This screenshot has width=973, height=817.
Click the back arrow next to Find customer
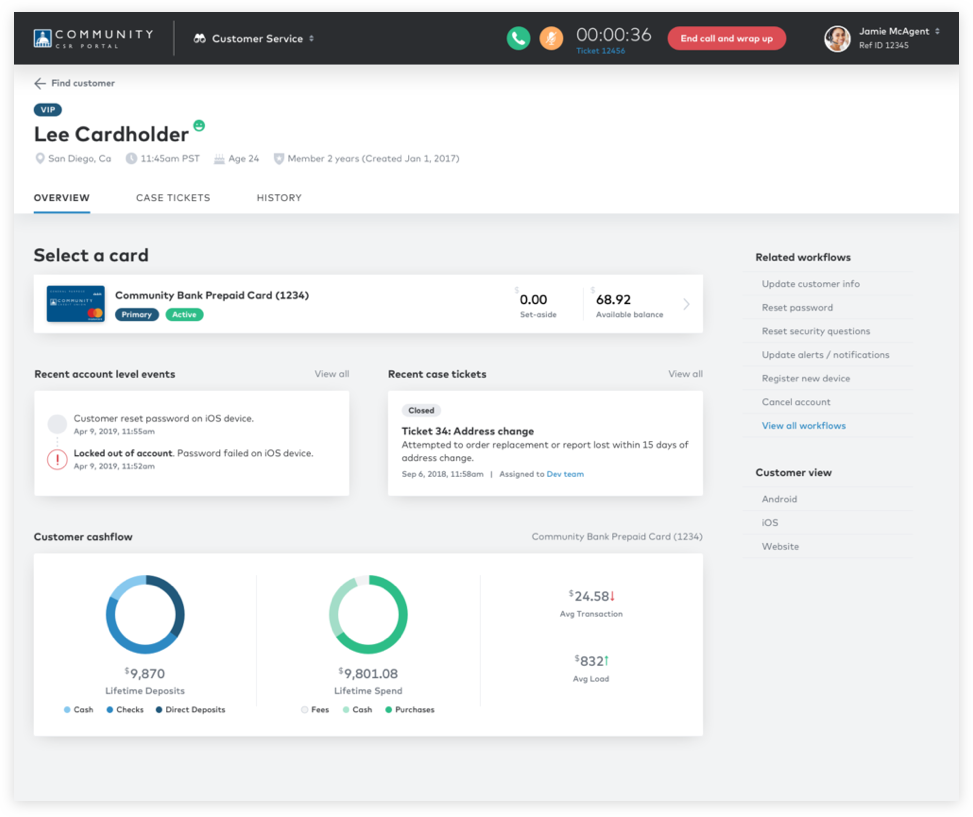pyautogui.click(x=40, y=84)
